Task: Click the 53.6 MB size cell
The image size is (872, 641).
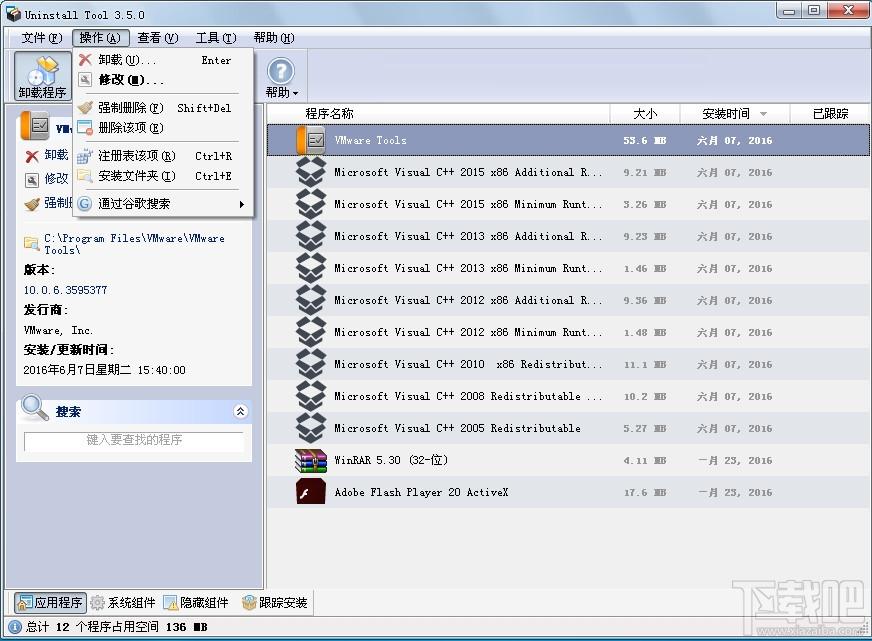Action: click(645, 140)
